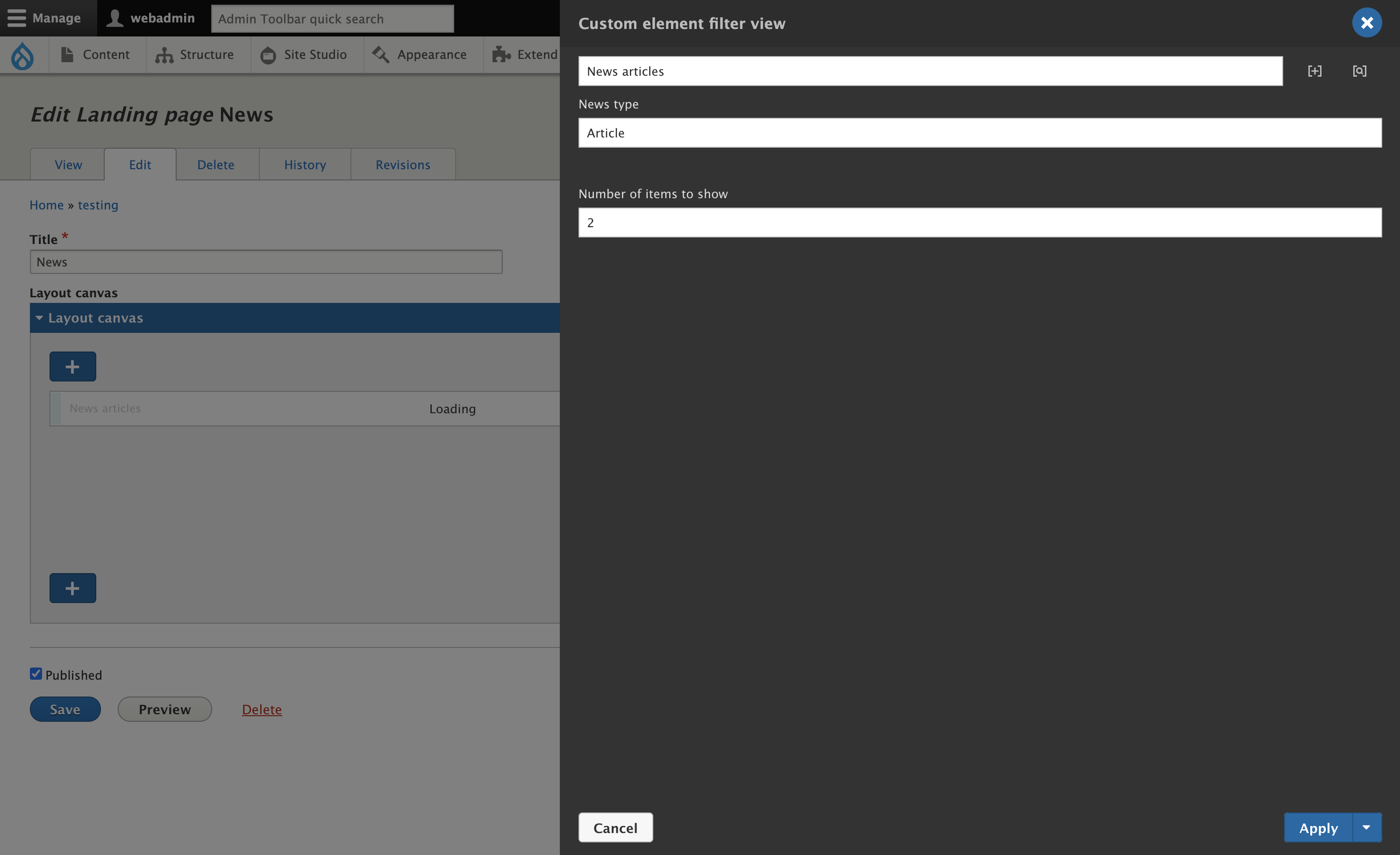The width and height of the screenshot is (1400, 855).
Task: Cancel the Custom element filter view dialog
Action: click(x=615, y=828)
